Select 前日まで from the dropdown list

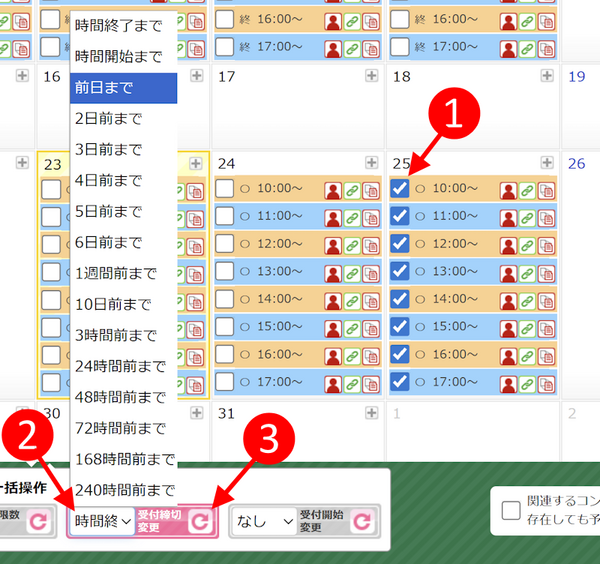pos(124,88)
